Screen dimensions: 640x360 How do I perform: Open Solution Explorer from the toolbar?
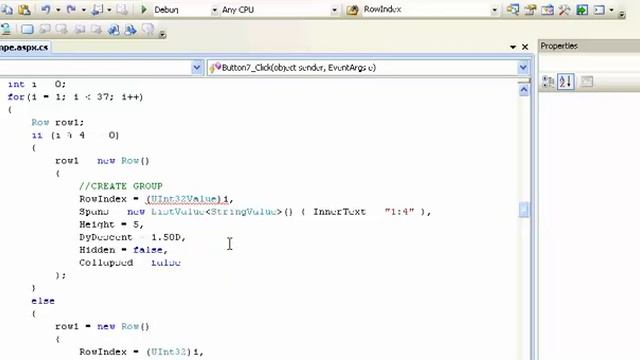coord(513,9)
